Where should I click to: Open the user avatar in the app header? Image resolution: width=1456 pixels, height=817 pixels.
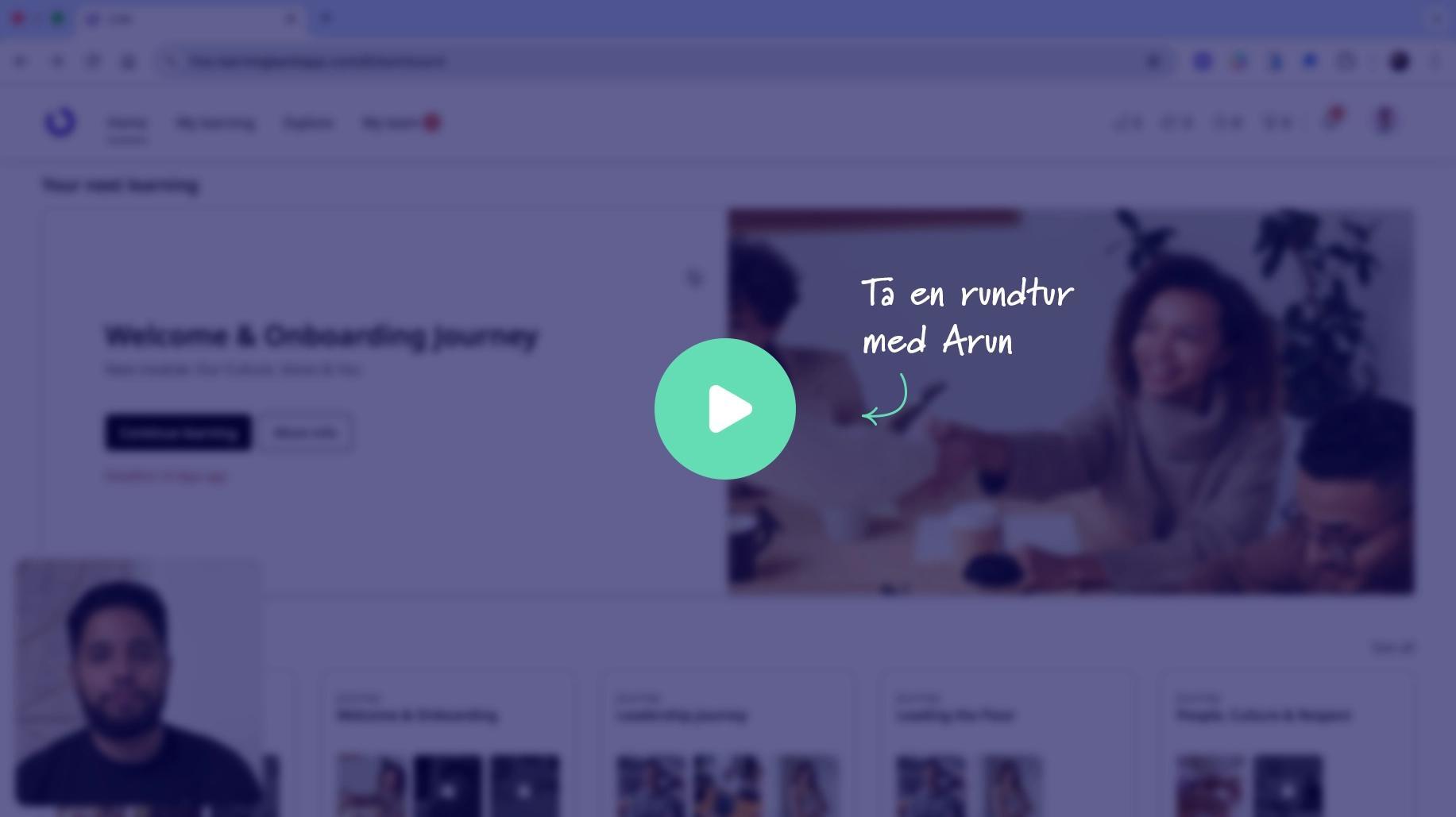tap(1385, 121)
